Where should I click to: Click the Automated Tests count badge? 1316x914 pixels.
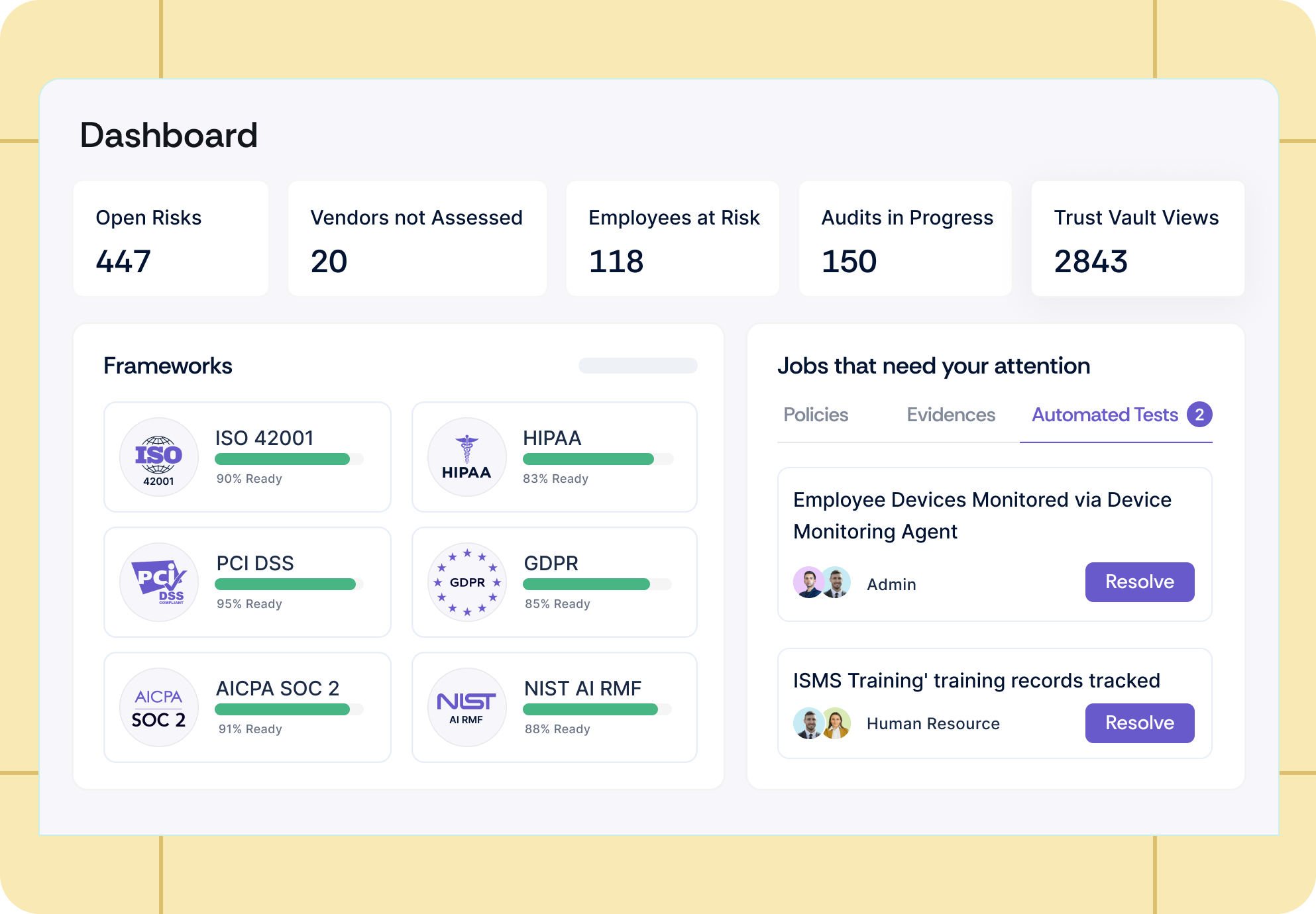(x=1199, y=415)
